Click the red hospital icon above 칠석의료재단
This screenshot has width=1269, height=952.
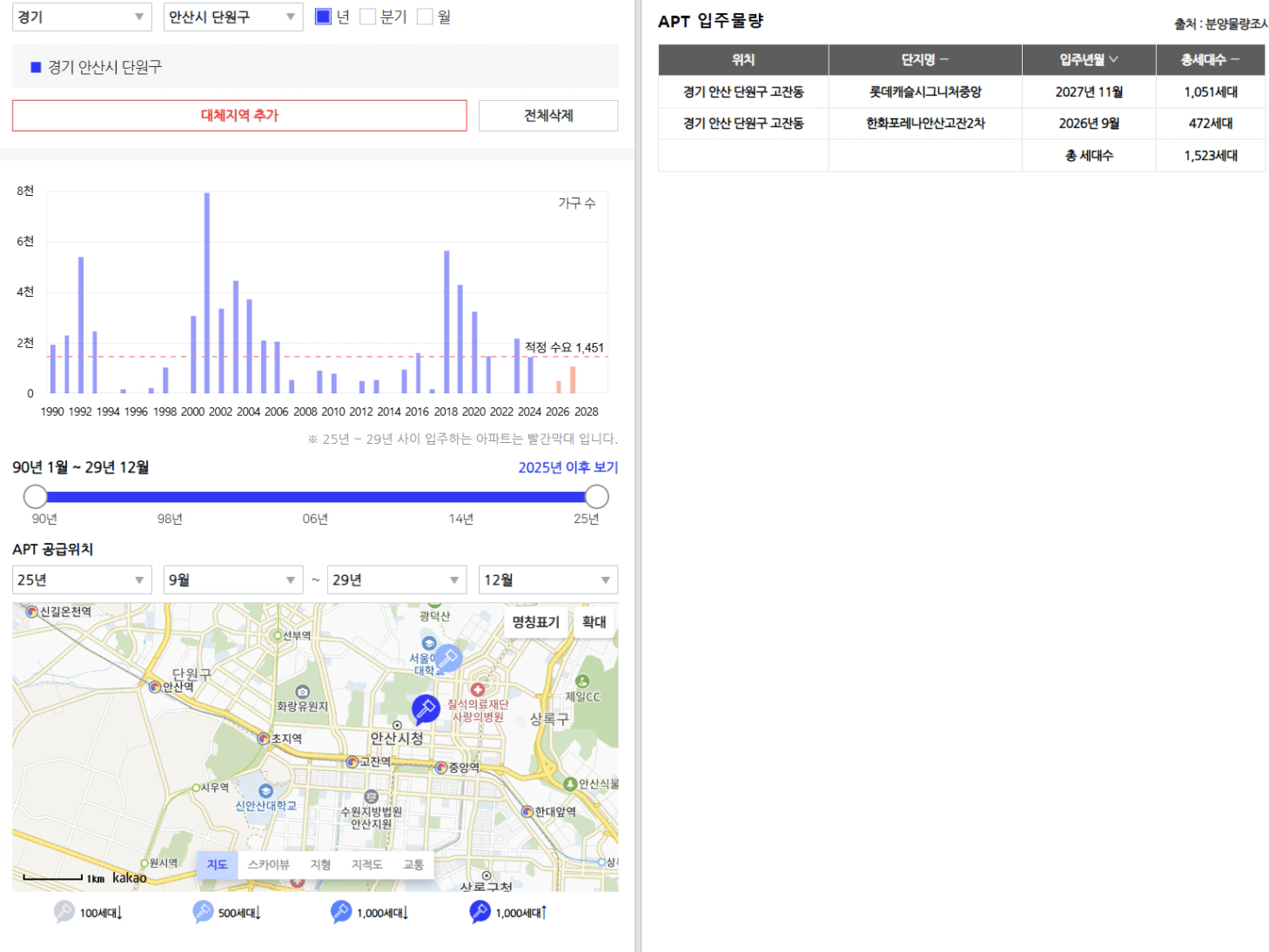tap(478, 690)
